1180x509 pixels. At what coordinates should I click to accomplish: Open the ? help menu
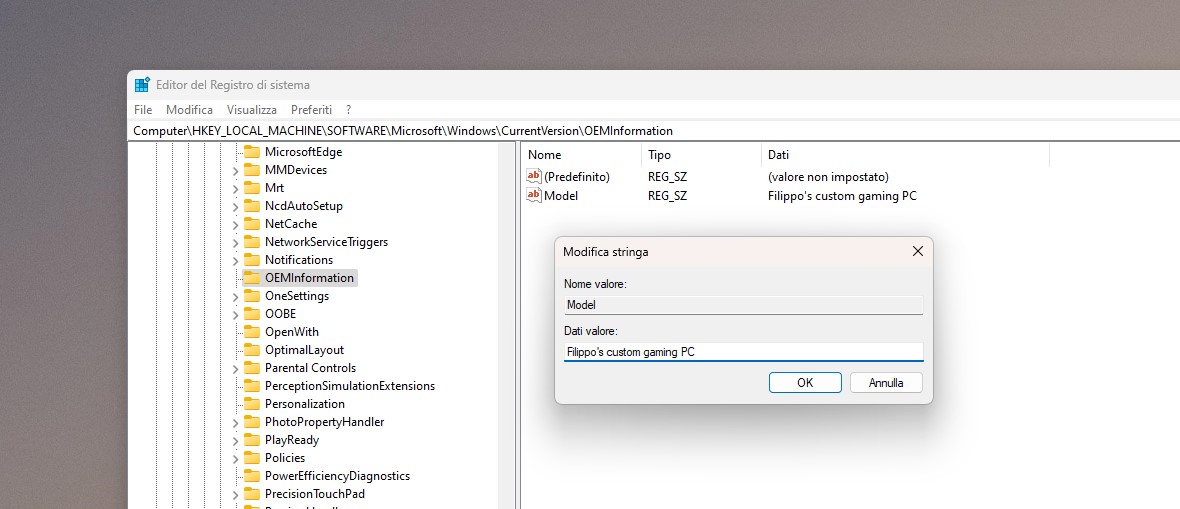[x=348, y=110]
